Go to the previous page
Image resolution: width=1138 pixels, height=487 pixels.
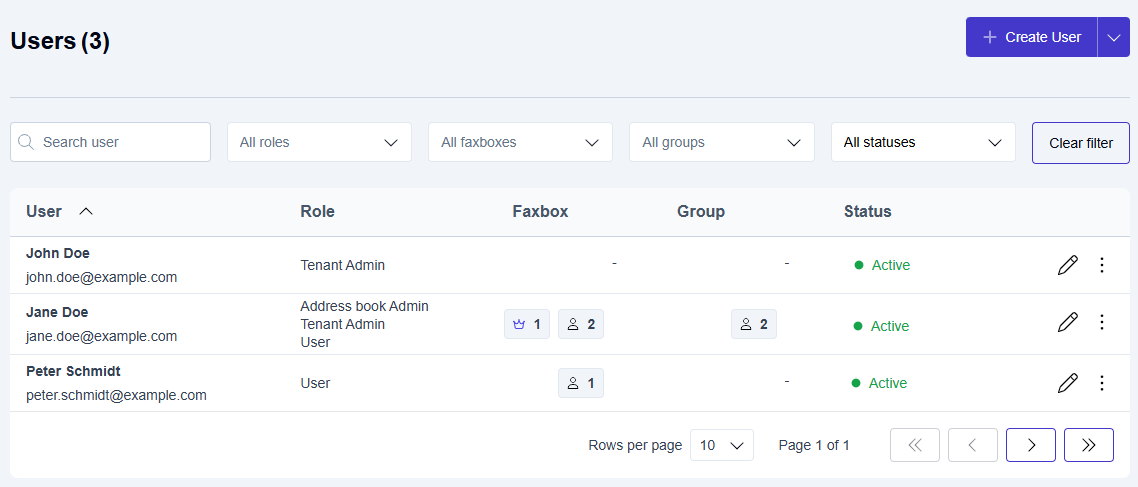pyautogui.click(x=973, y=445)
